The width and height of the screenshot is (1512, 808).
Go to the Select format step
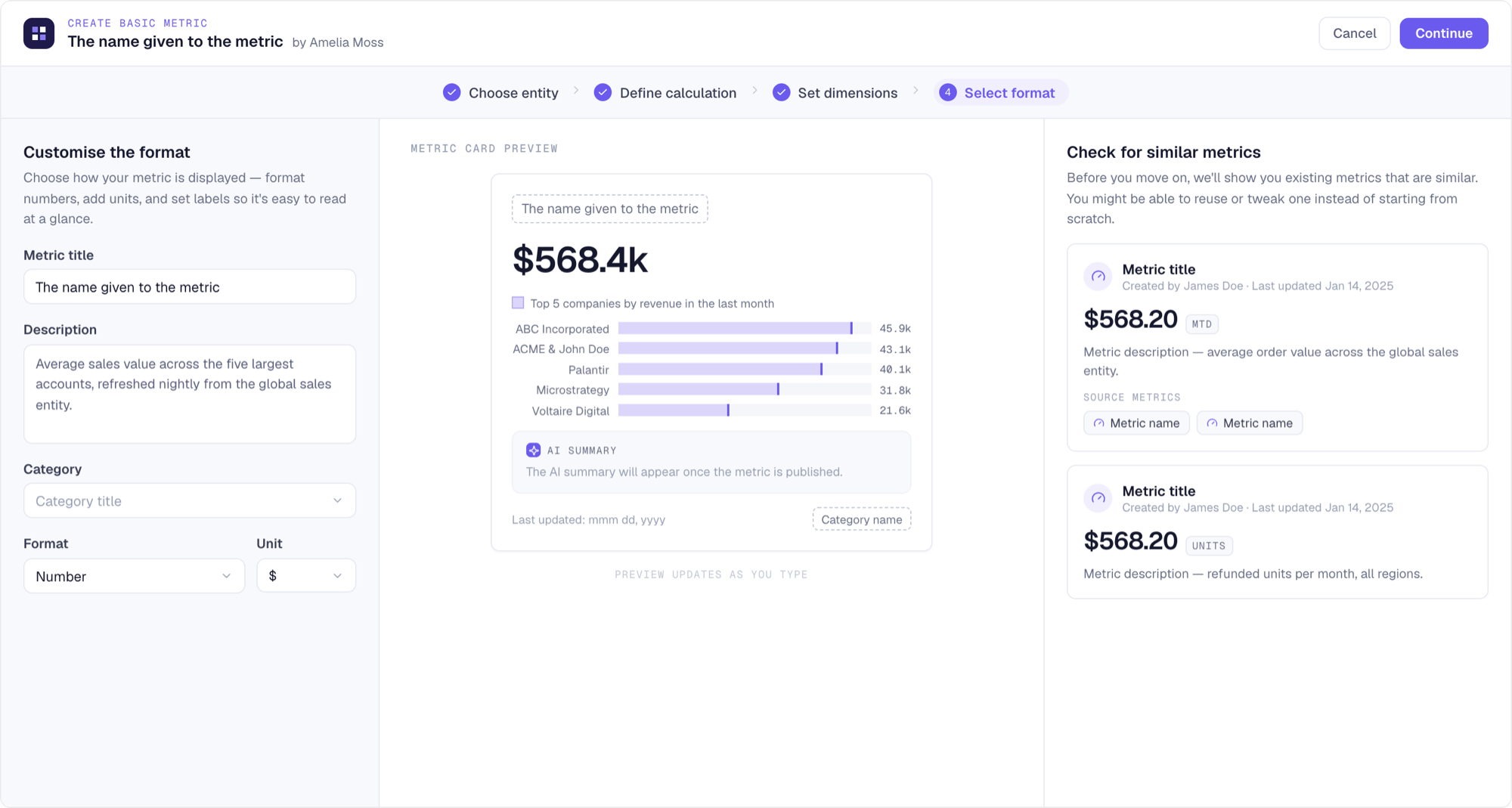click(1000, 93)
